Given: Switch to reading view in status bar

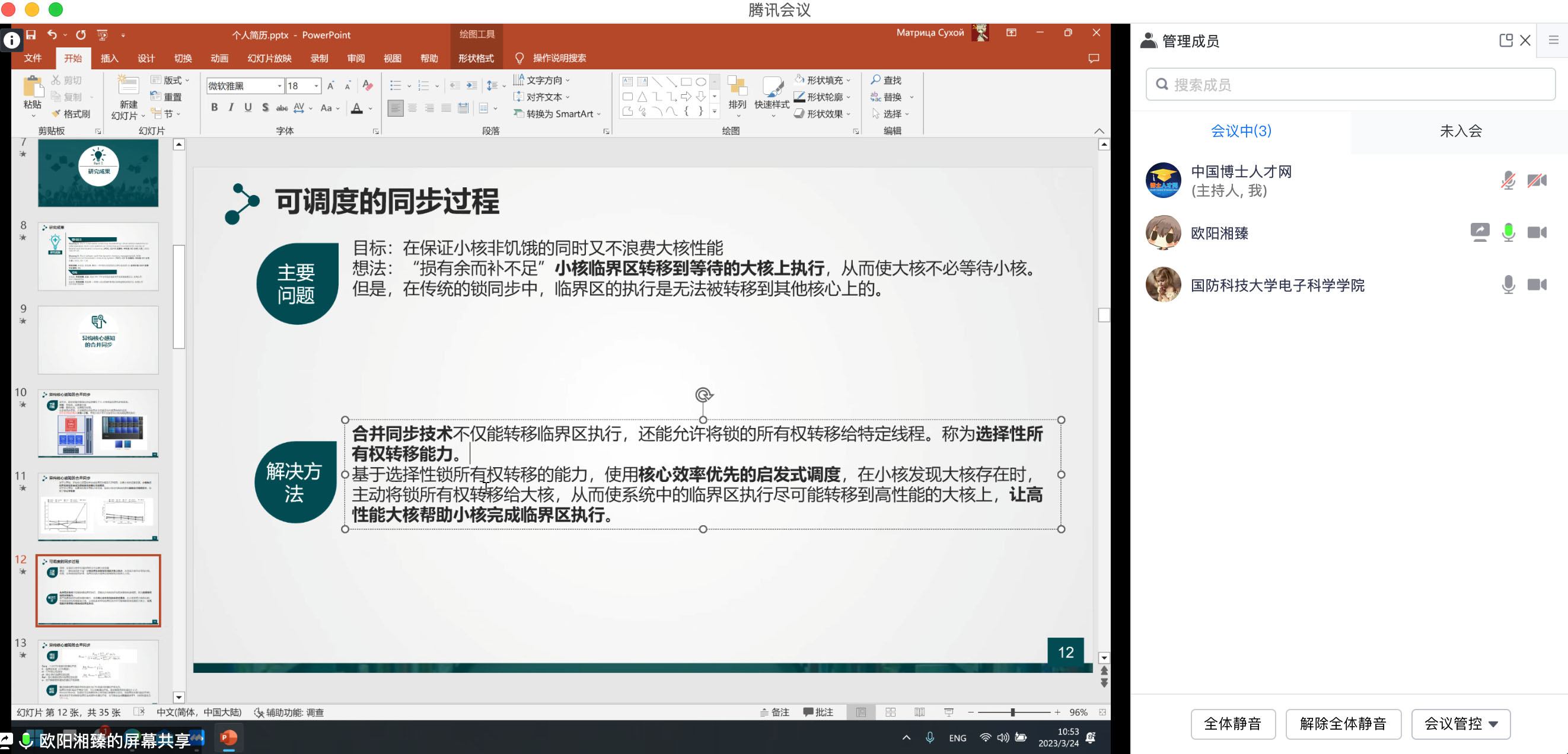Looking at the screenshot, I should point(920,712).
